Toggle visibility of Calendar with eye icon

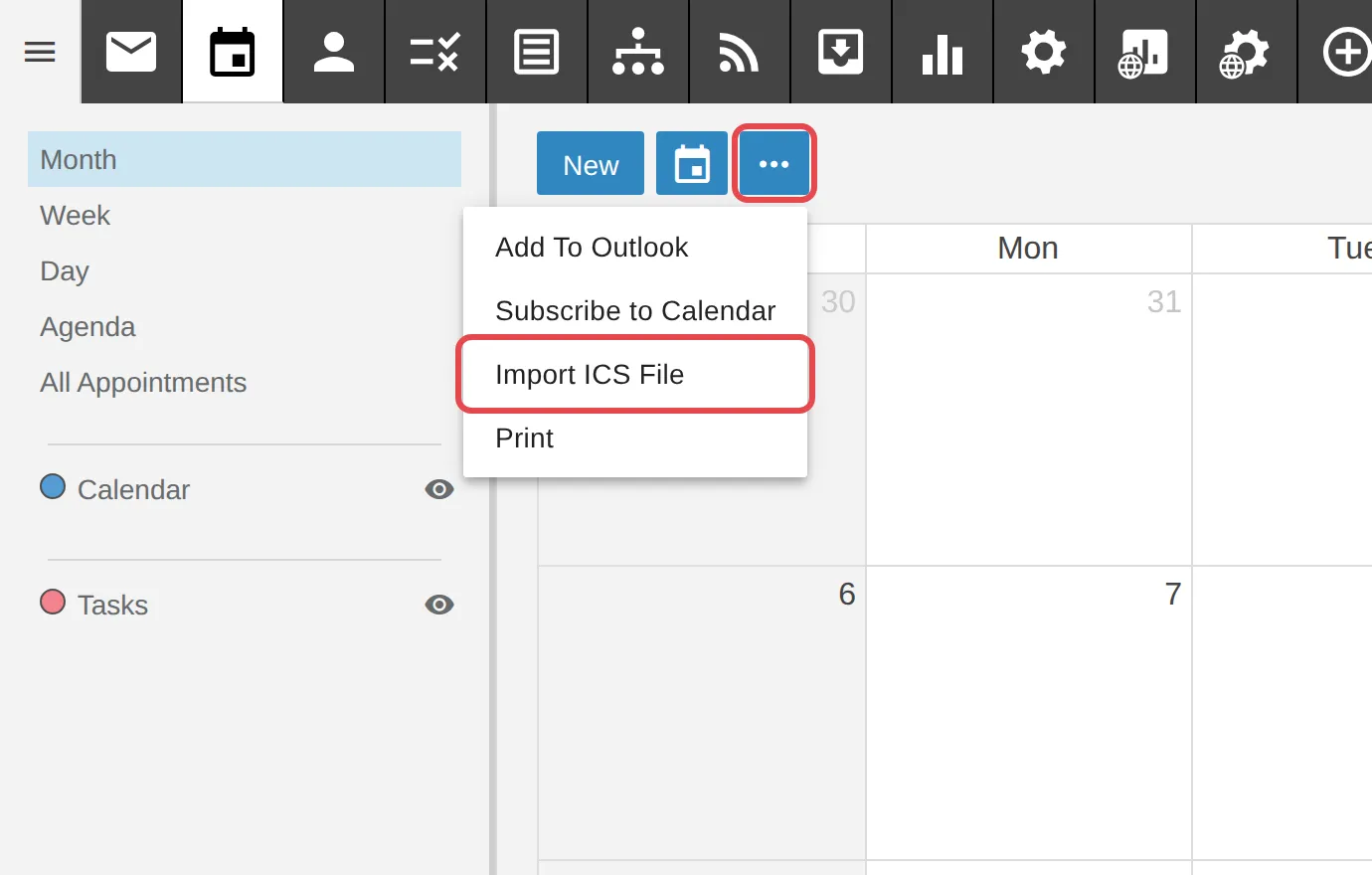coord(439,489)
